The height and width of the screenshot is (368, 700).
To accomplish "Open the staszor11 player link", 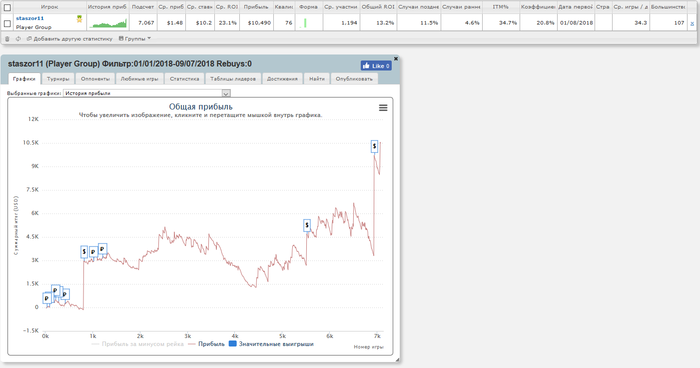I will tap(30, 18).
